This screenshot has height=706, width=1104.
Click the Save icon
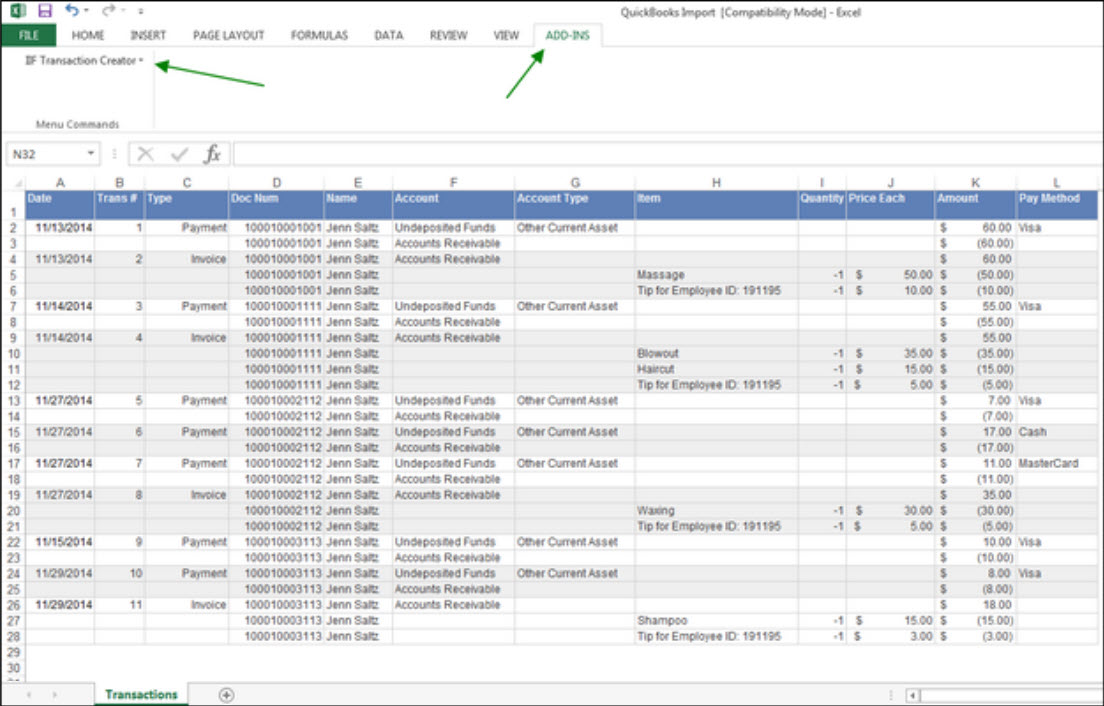(44, 10)
